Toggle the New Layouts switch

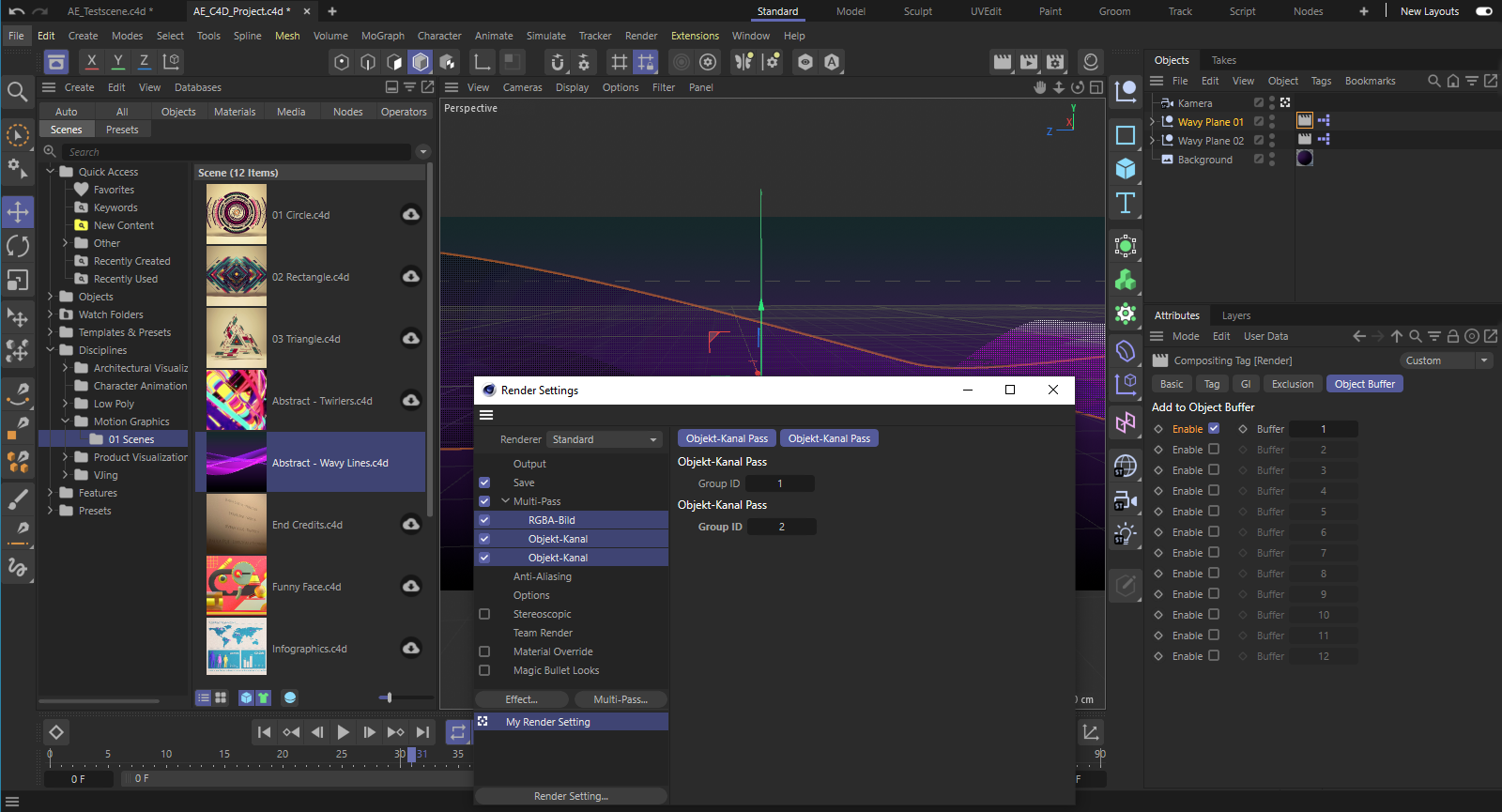click(1484, 11)
